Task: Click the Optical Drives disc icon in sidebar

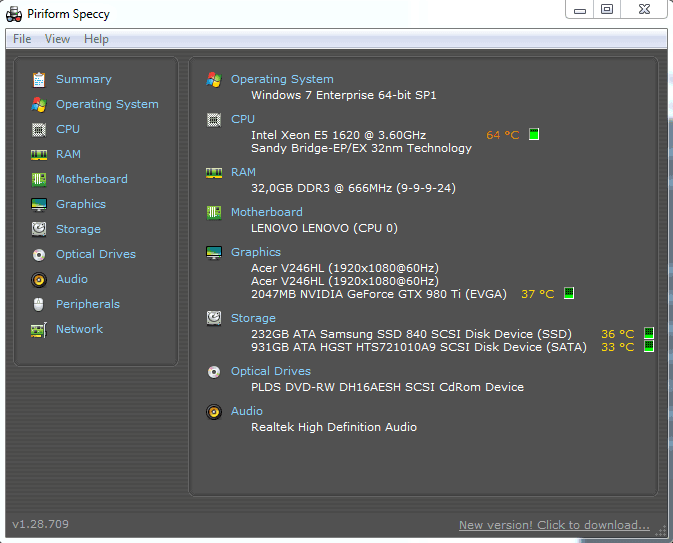Action: coord(39,254)
